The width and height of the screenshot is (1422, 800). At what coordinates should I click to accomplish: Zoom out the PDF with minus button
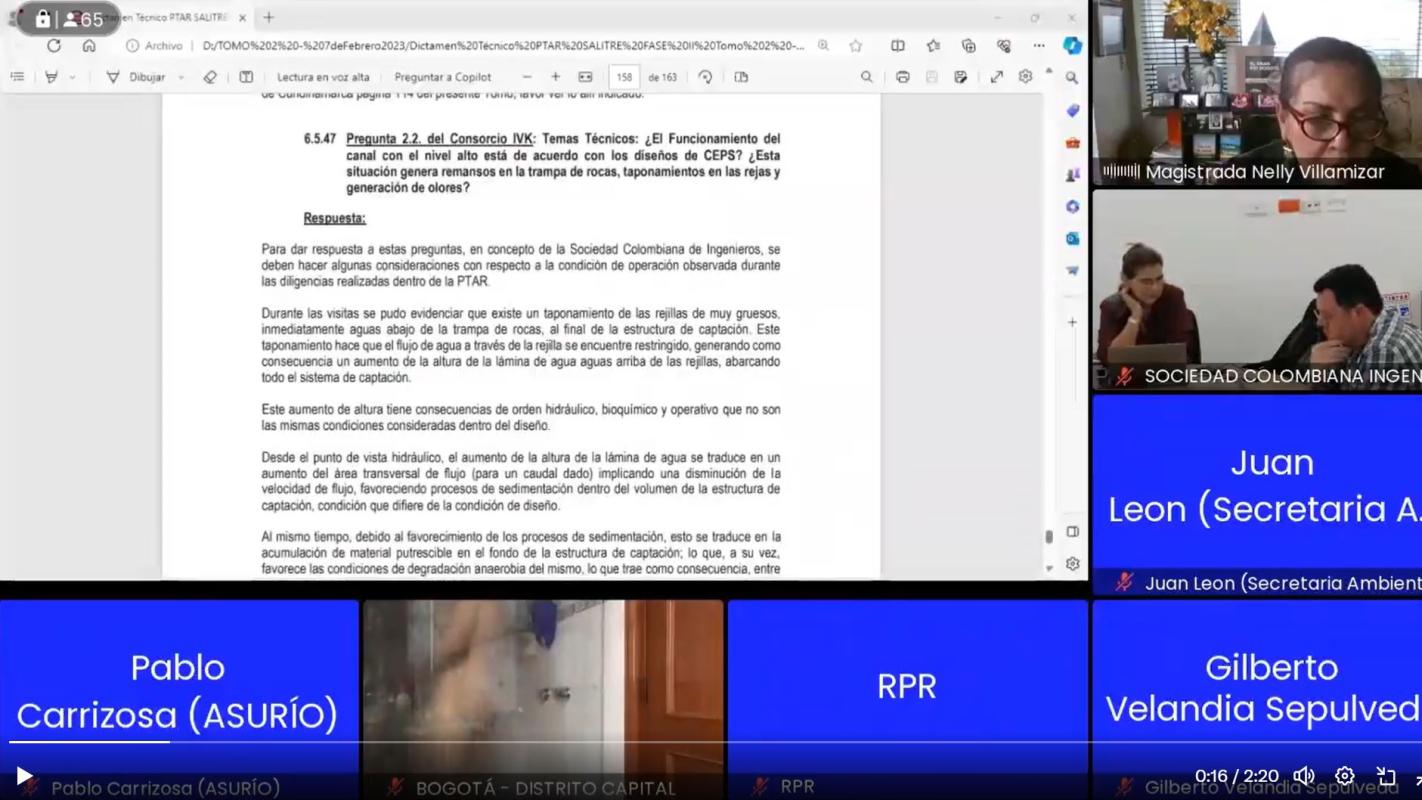click(527, 77)
